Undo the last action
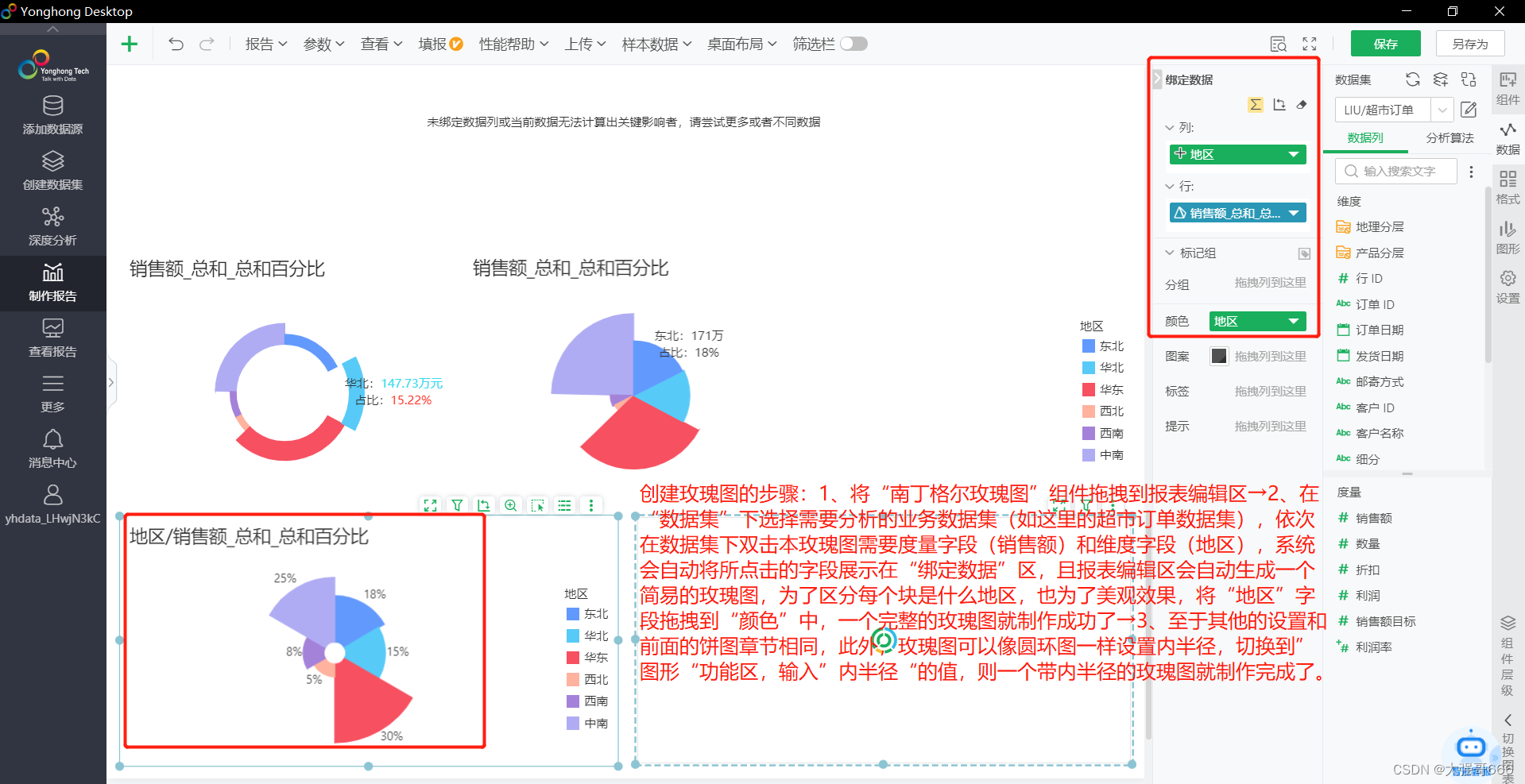 (176, 44)
